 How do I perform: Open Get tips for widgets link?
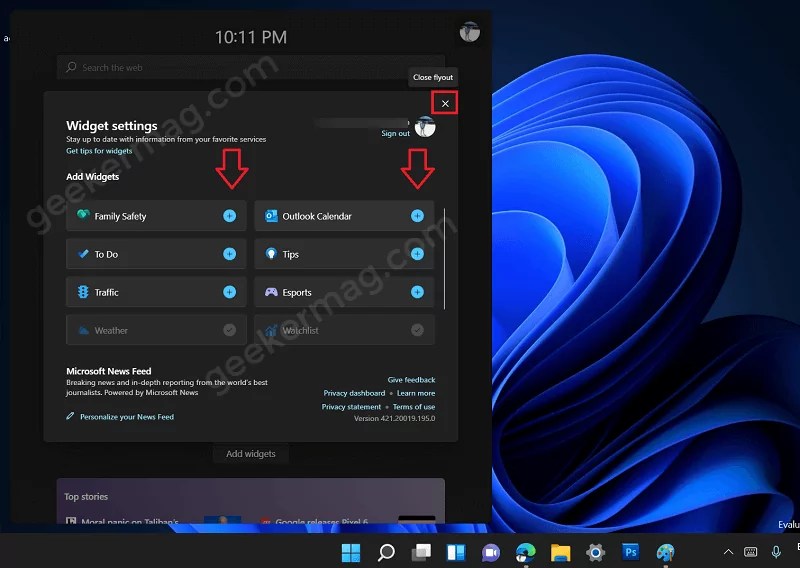click(x=99, y=151)
